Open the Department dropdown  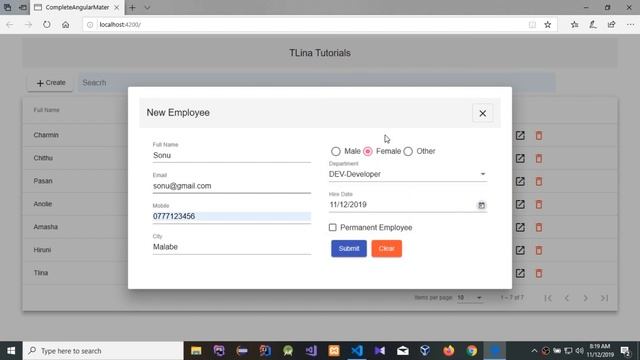tap(408, 174)
